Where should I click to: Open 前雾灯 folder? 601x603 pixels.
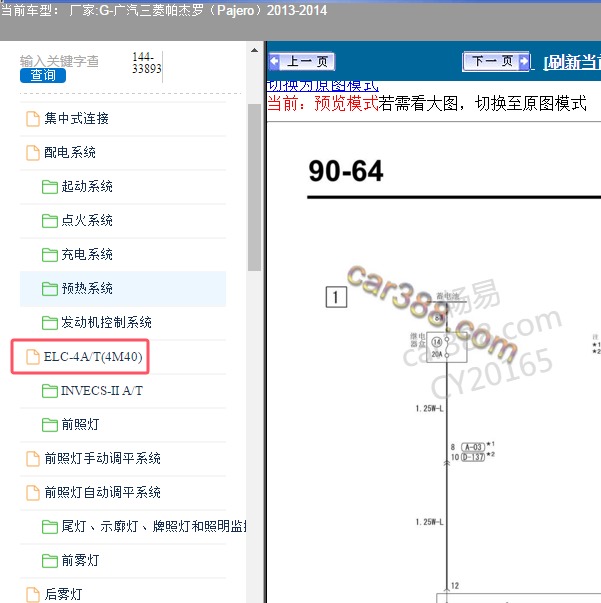(x=80, y=560)
